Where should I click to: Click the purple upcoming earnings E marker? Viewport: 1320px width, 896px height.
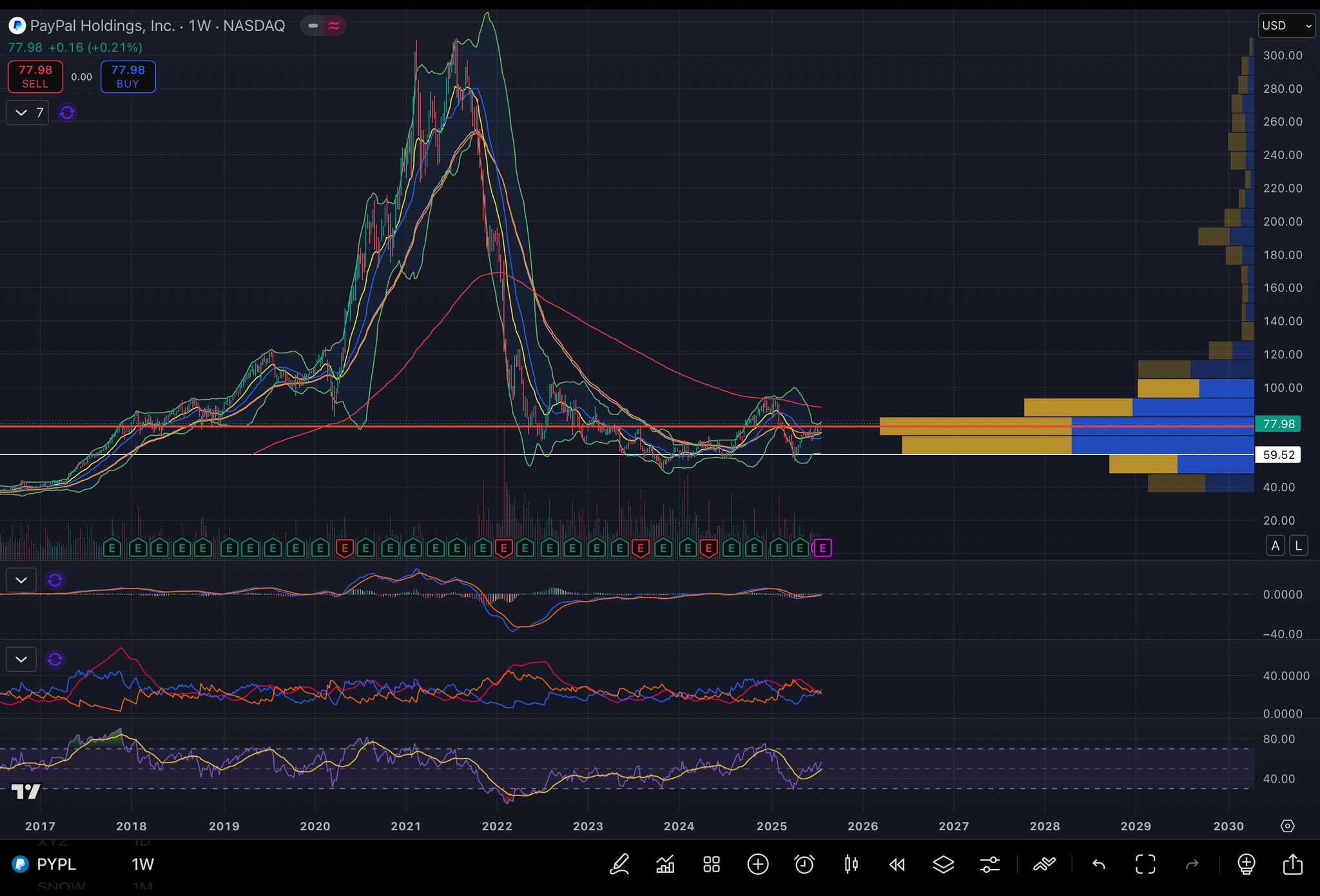click(x=822, y=548)
